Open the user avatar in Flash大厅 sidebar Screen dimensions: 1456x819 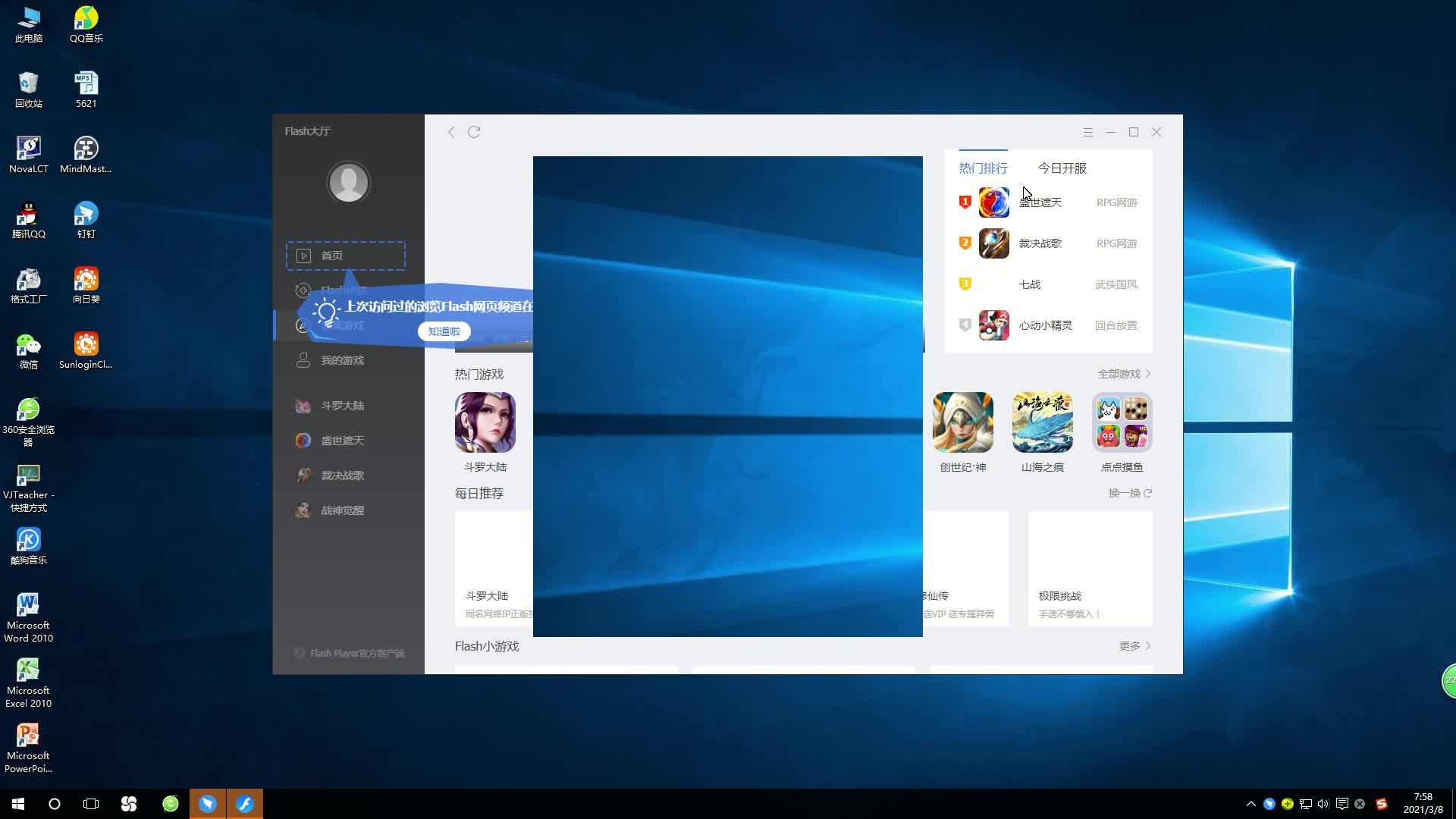[348, 182]
